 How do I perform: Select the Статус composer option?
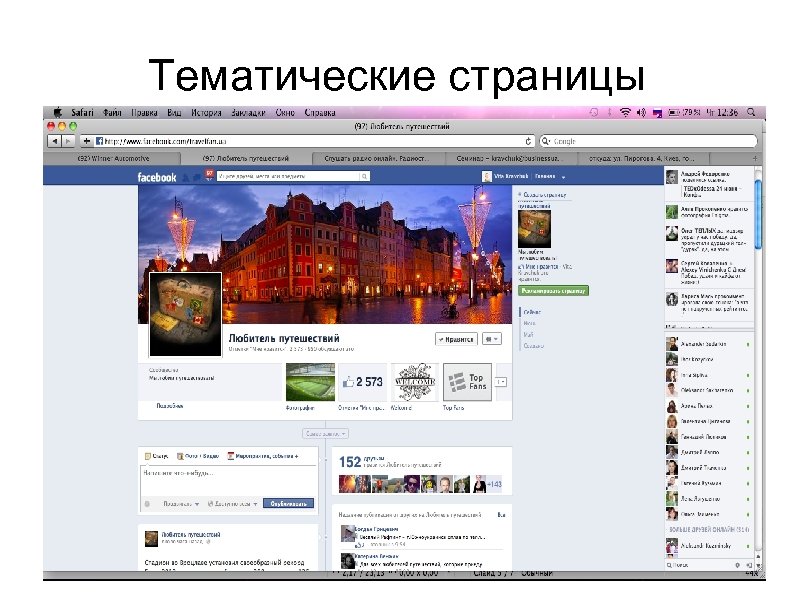click(156, 456)
